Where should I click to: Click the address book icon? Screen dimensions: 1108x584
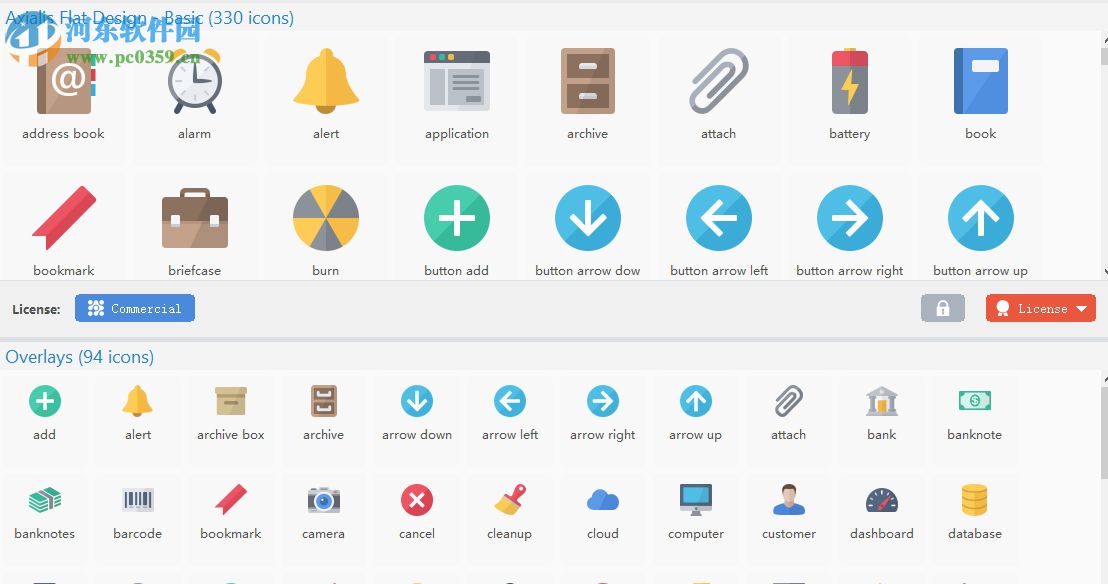pos(63,81)
